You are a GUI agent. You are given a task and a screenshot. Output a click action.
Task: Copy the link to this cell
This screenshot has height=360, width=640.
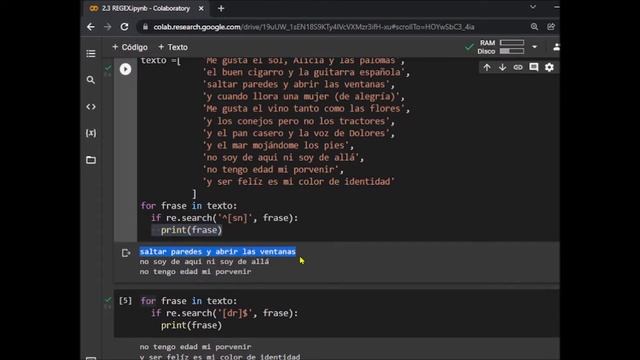[518, 67]
